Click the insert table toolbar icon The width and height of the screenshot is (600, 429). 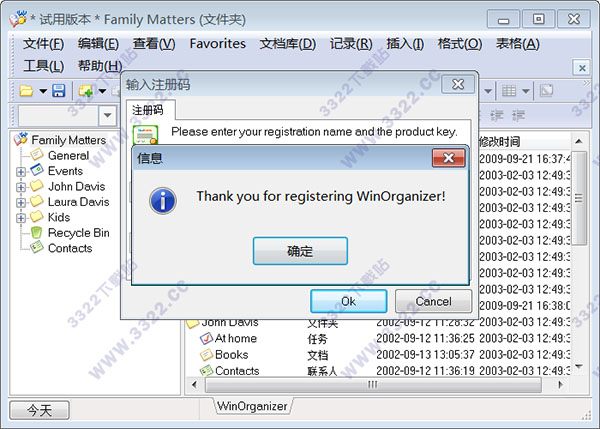coord(509,91)
